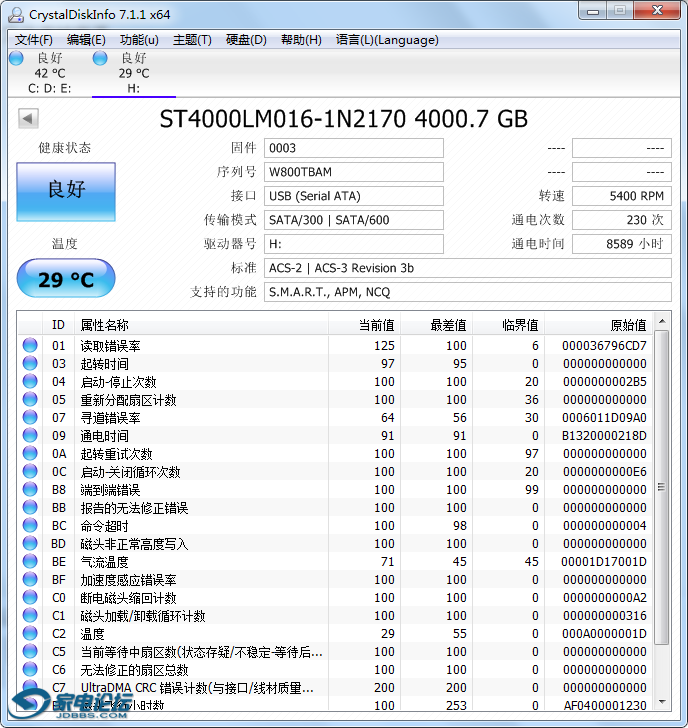Click the status orb for attribute BE 气流温度
This screenshot has height=728, width=688.
coord(30,561)
